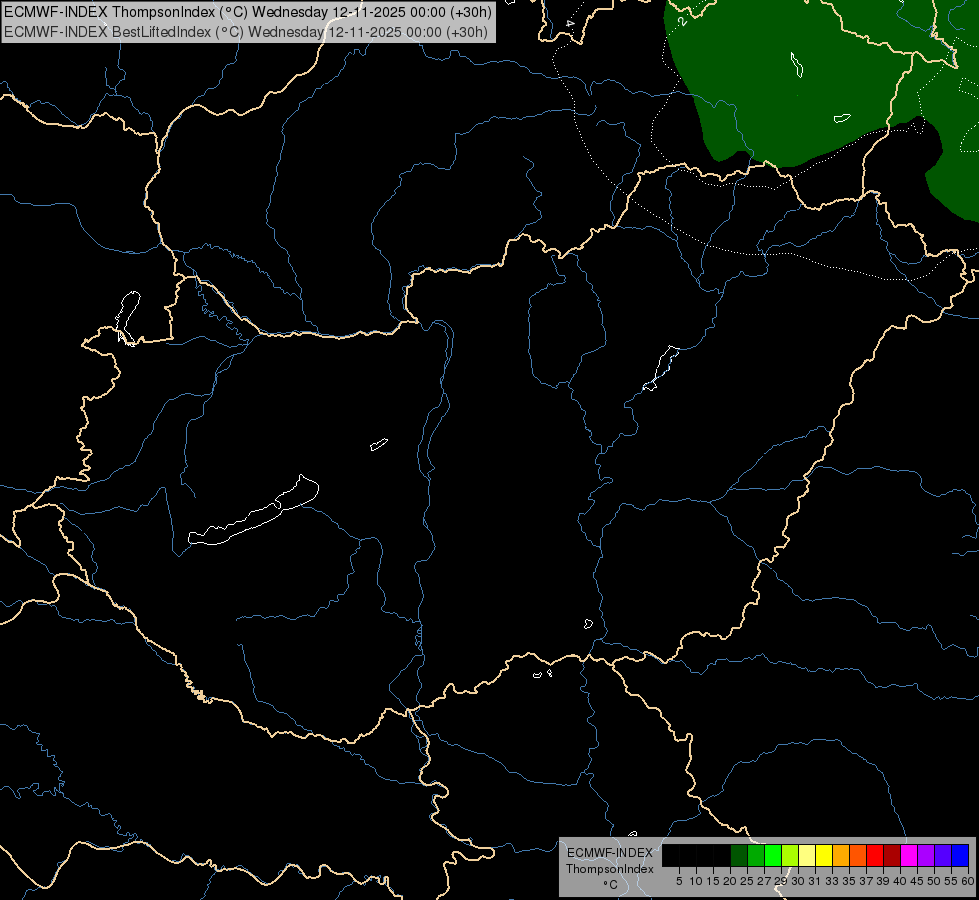979x900 pixels.
Task: Click the legend tick value '40'
Action: pyautogui.click(x=900, y=881)
